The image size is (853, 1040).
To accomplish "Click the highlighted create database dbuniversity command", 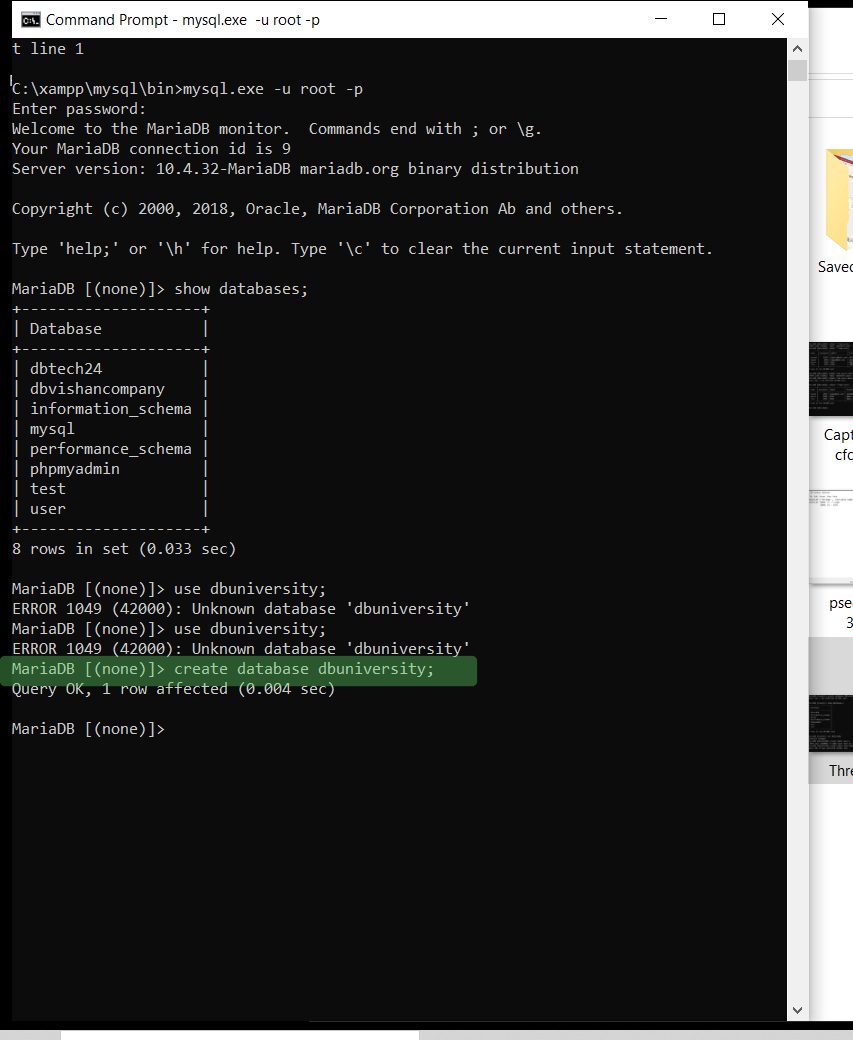I will click(305, 668).
